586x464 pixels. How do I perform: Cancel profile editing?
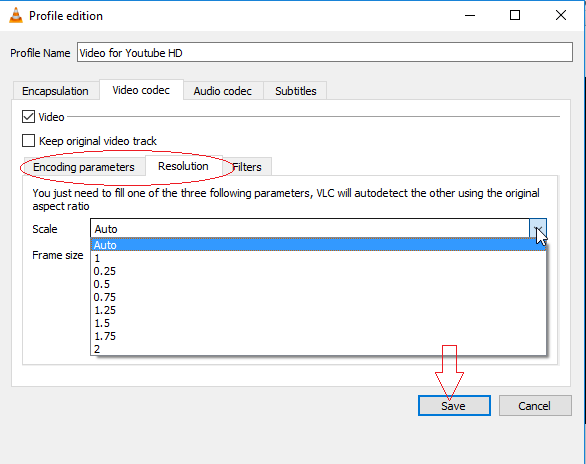(x=535, y=406)
